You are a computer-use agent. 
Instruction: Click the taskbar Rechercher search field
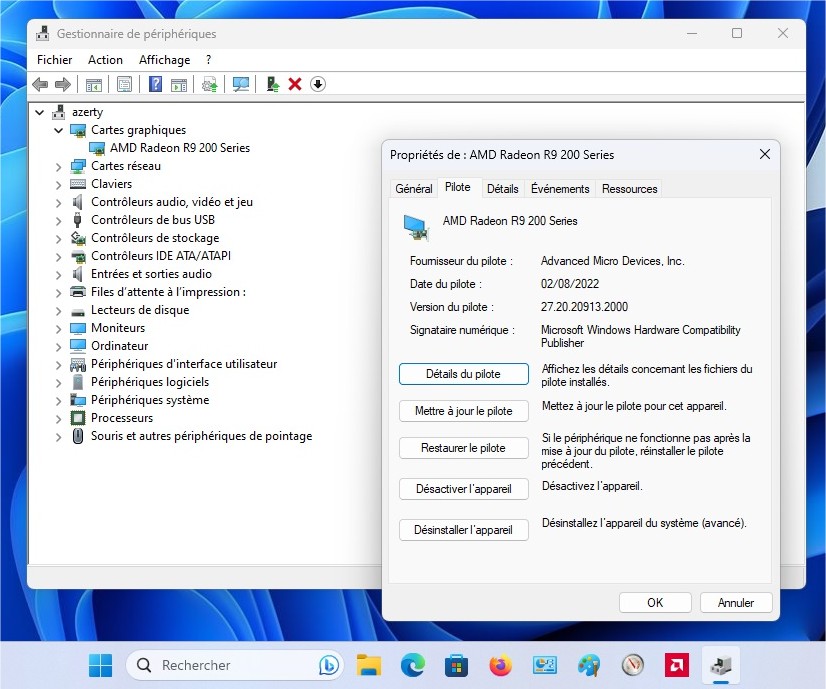point(235,665)
